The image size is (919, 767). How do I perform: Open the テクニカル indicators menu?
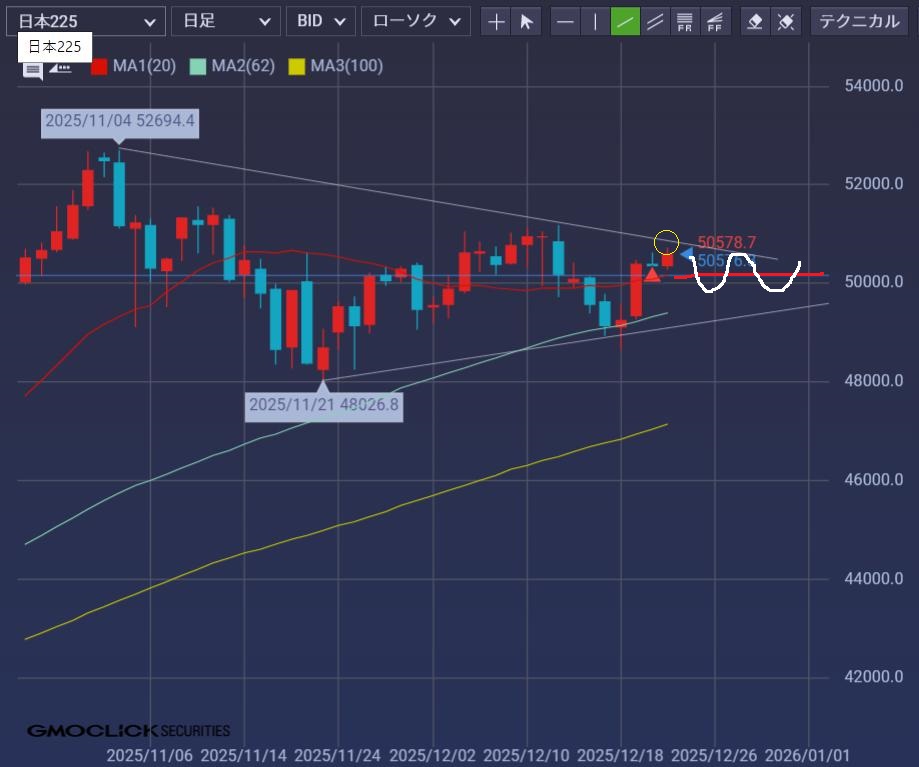[860, 21]
